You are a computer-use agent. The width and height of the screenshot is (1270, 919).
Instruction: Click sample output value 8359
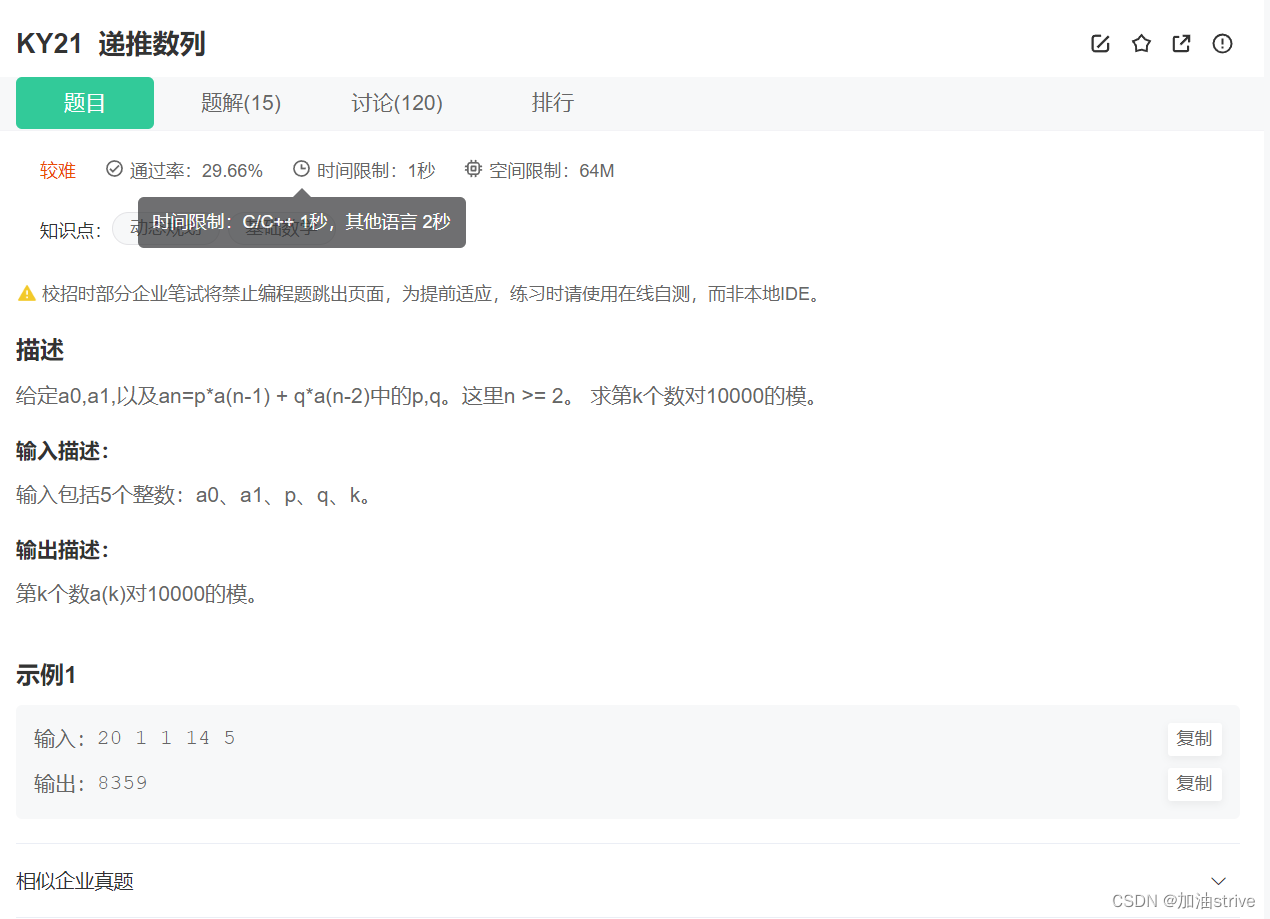[x=122, y=783]
